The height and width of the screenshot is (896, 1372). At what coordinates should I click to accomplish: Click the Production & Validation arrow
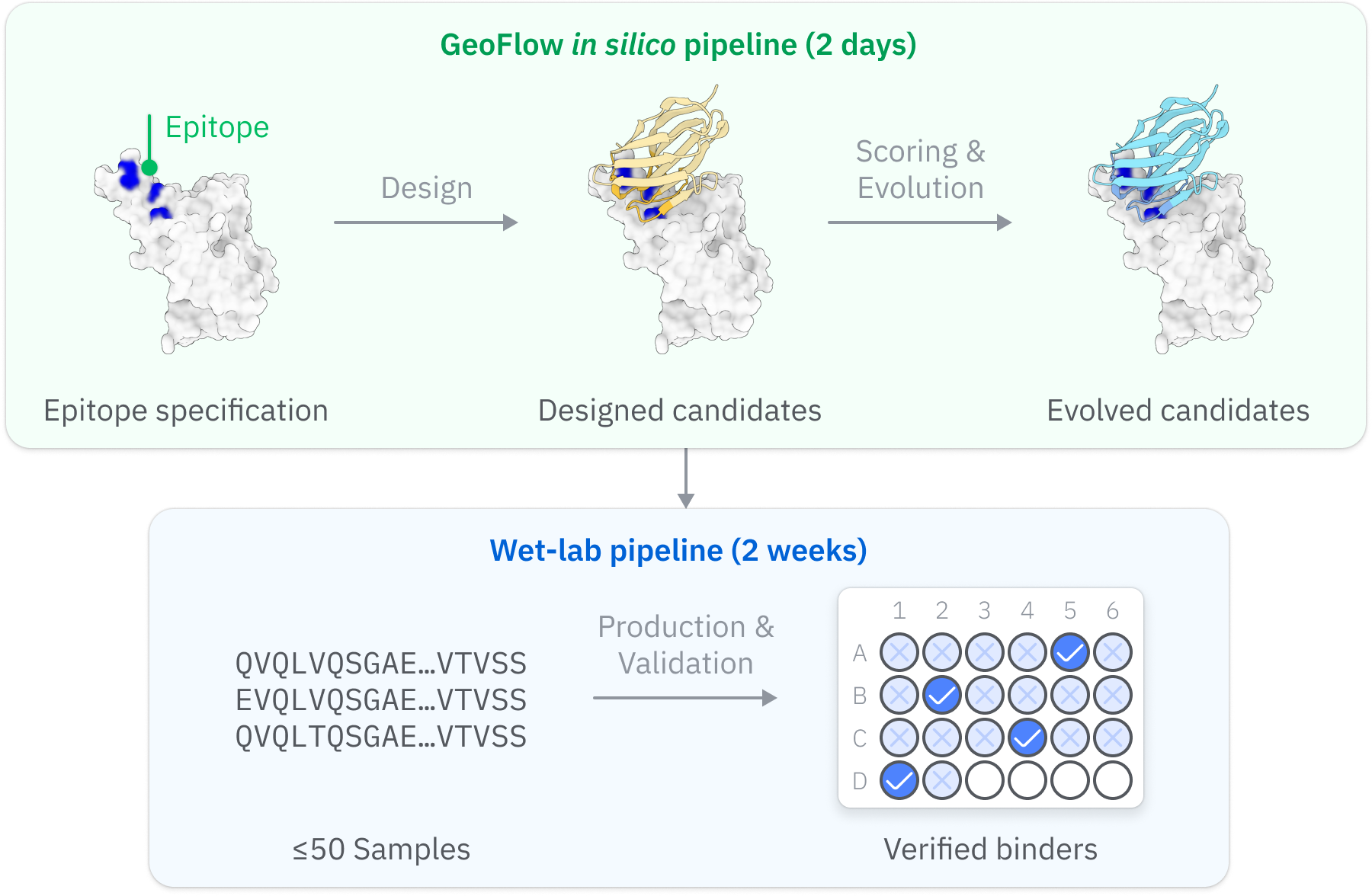[x=684, y=698]
